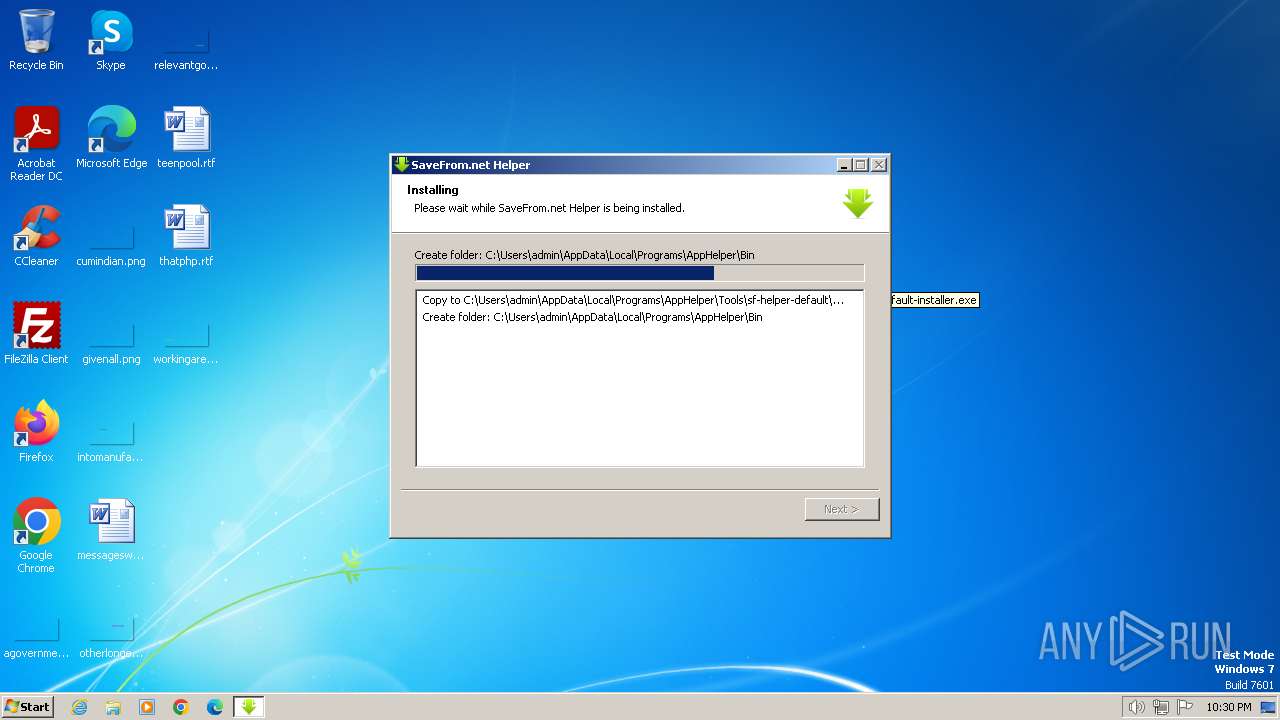1280x720 pixels.
Task: Open the clock showing 10:30 PM
Action: pos(1228,707)
